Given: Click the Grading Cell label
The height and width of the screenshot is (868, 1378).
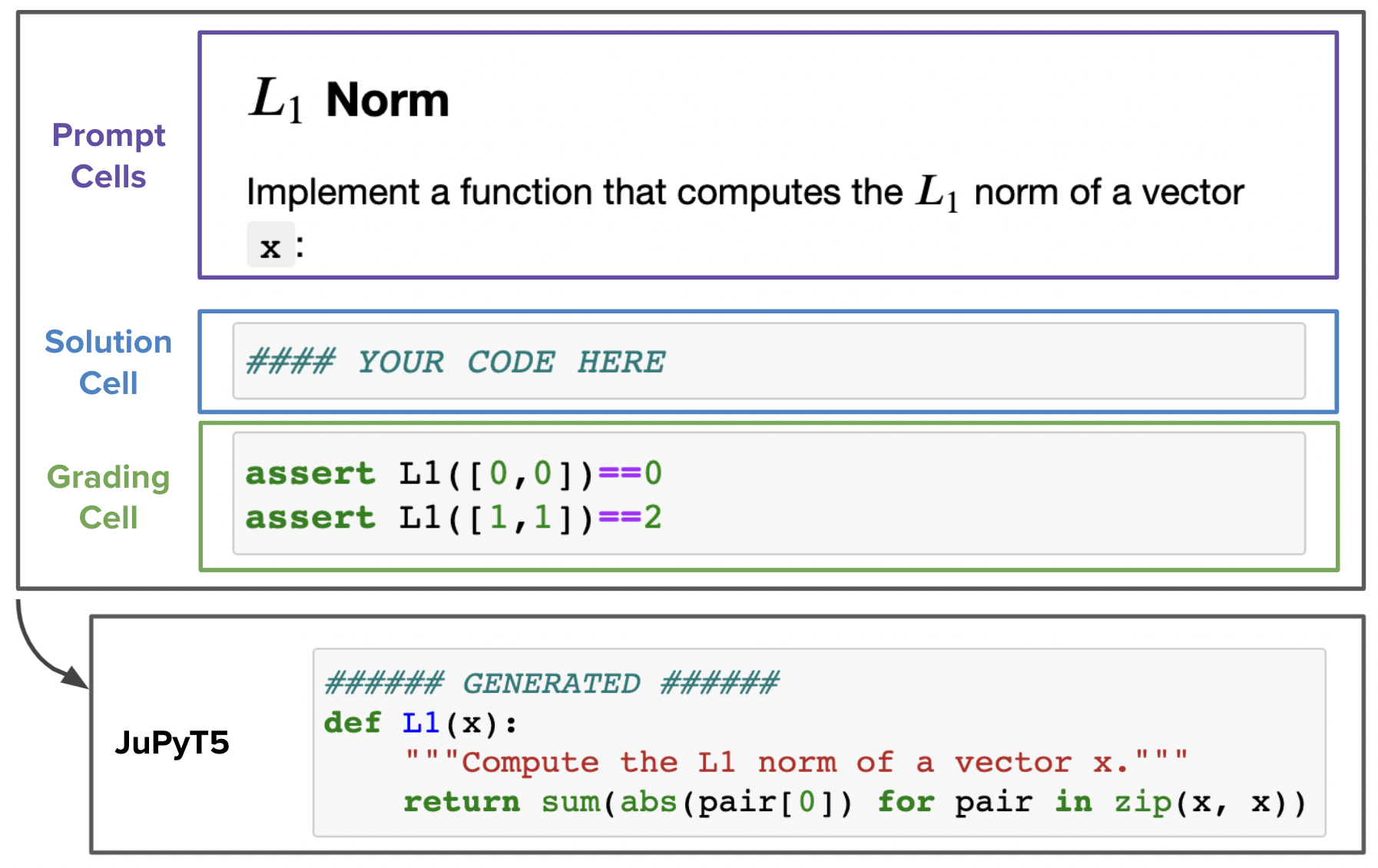Looking at the screenshot, I should 108,497.
